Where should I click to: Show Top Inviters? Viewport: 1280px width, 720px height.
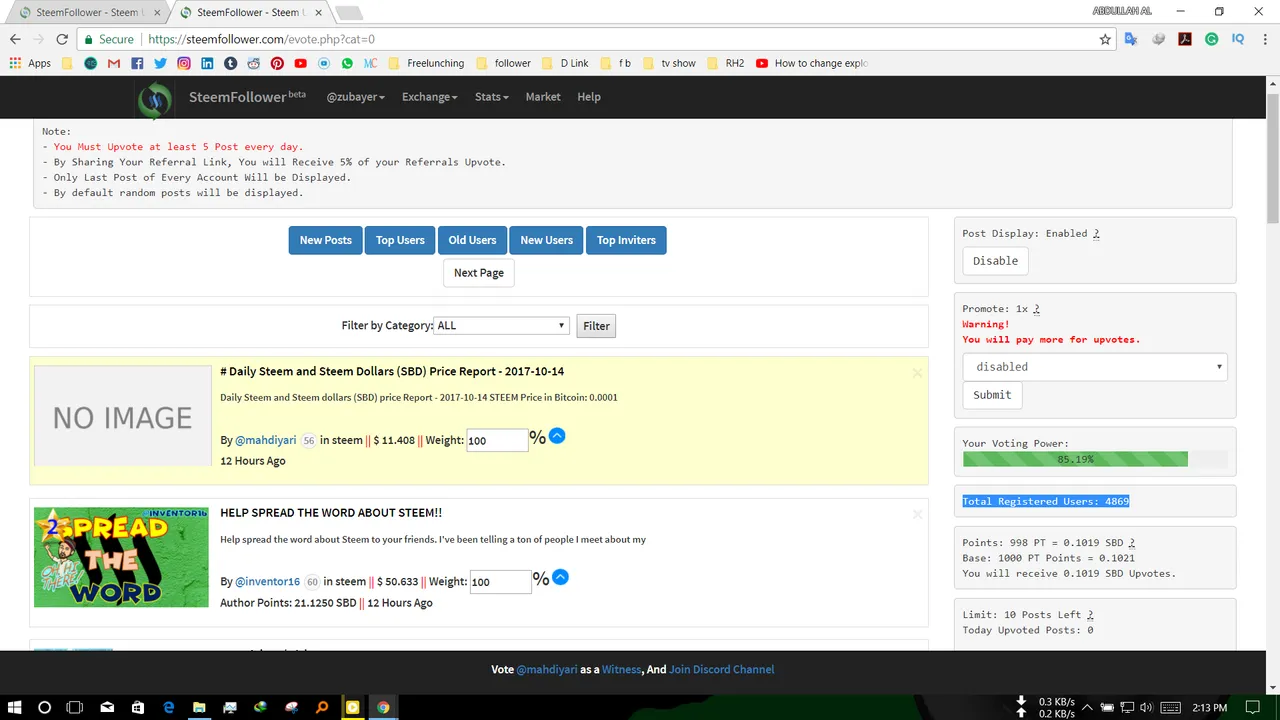(x=626, y=240)
